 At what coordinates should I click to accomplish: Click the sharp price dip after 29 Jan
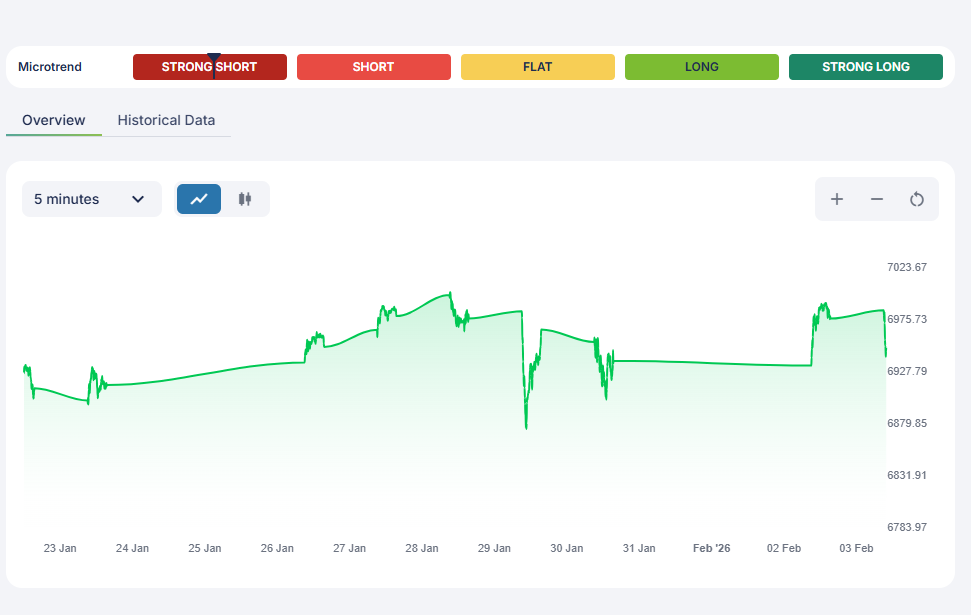pos(526,424)
